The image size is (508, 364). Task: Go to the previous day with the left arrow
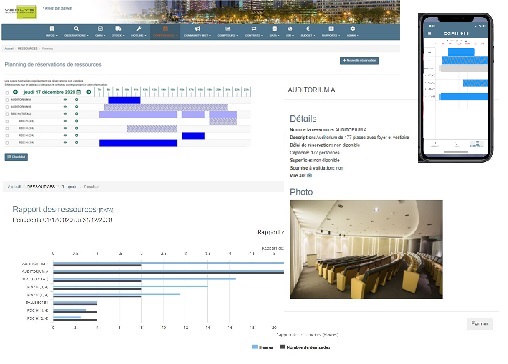[x=15, y=92]
